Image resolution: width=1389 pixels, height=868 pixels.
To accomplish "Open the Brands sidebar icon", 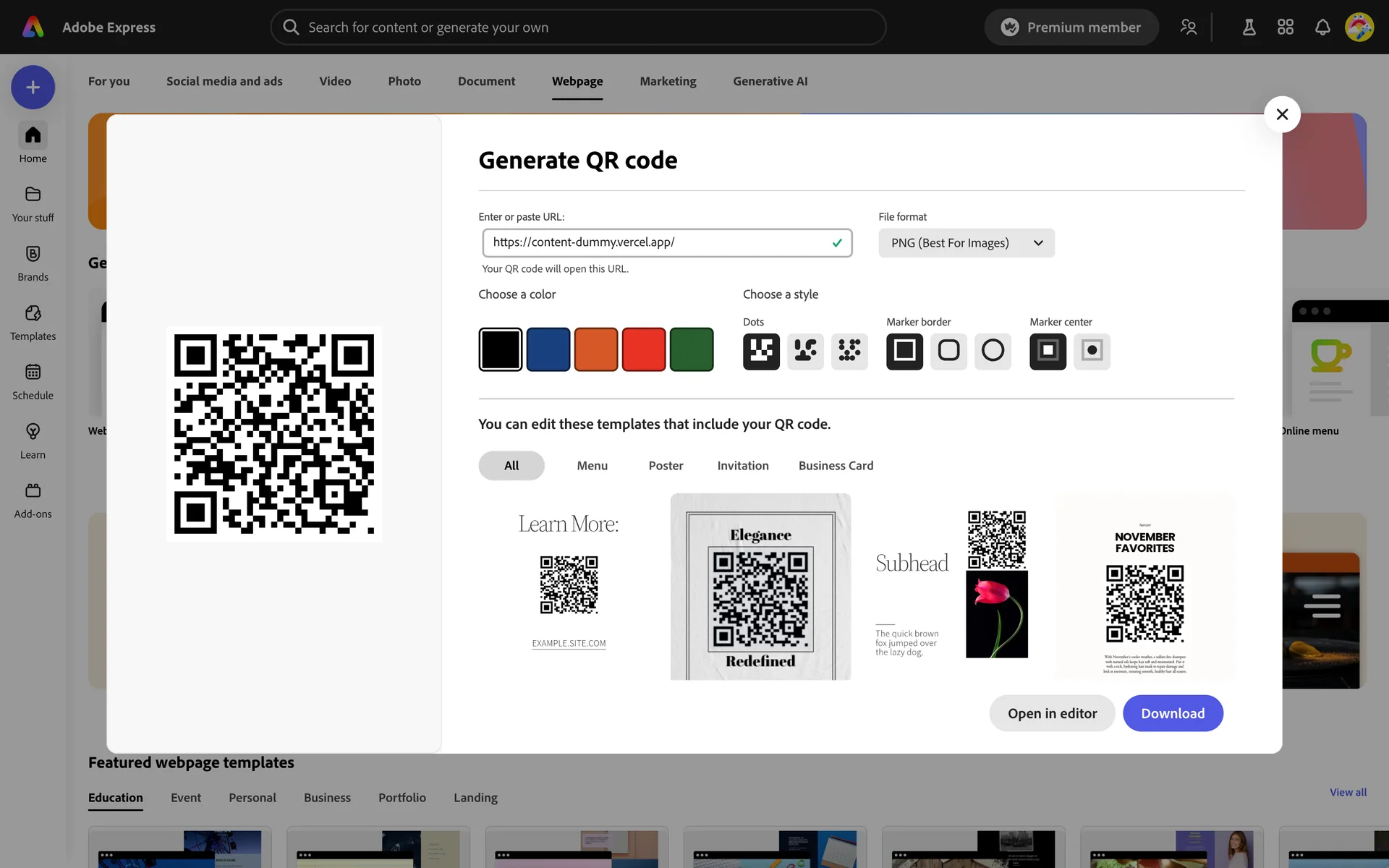I will pos(33,255).
